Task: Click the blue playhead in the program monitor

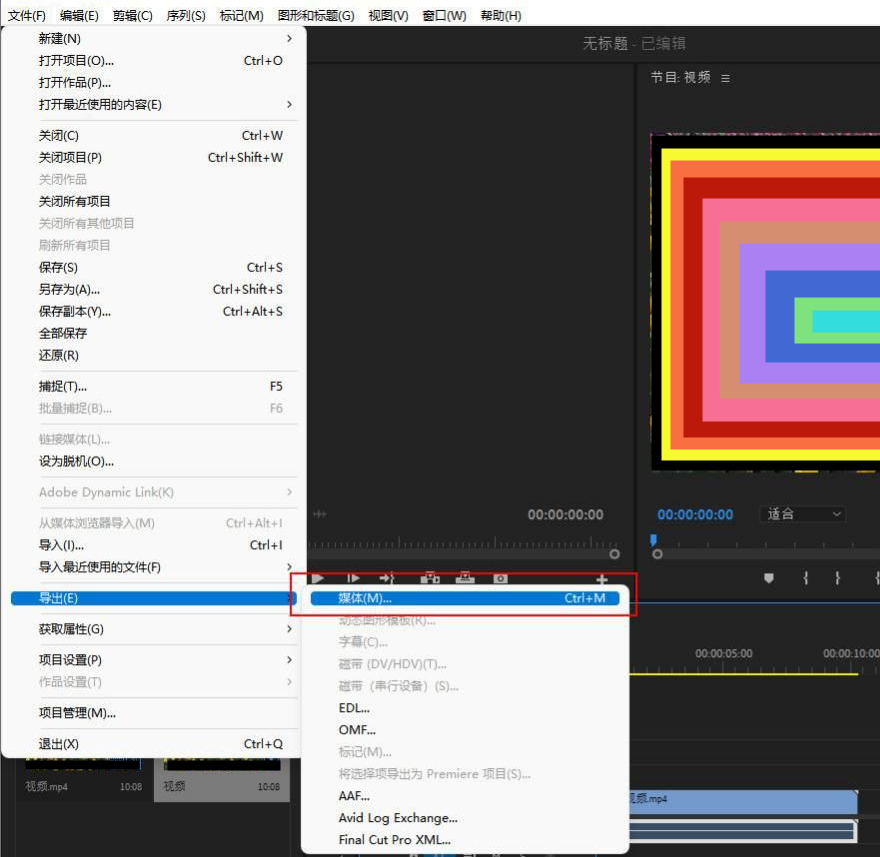Action: (654, 540)
